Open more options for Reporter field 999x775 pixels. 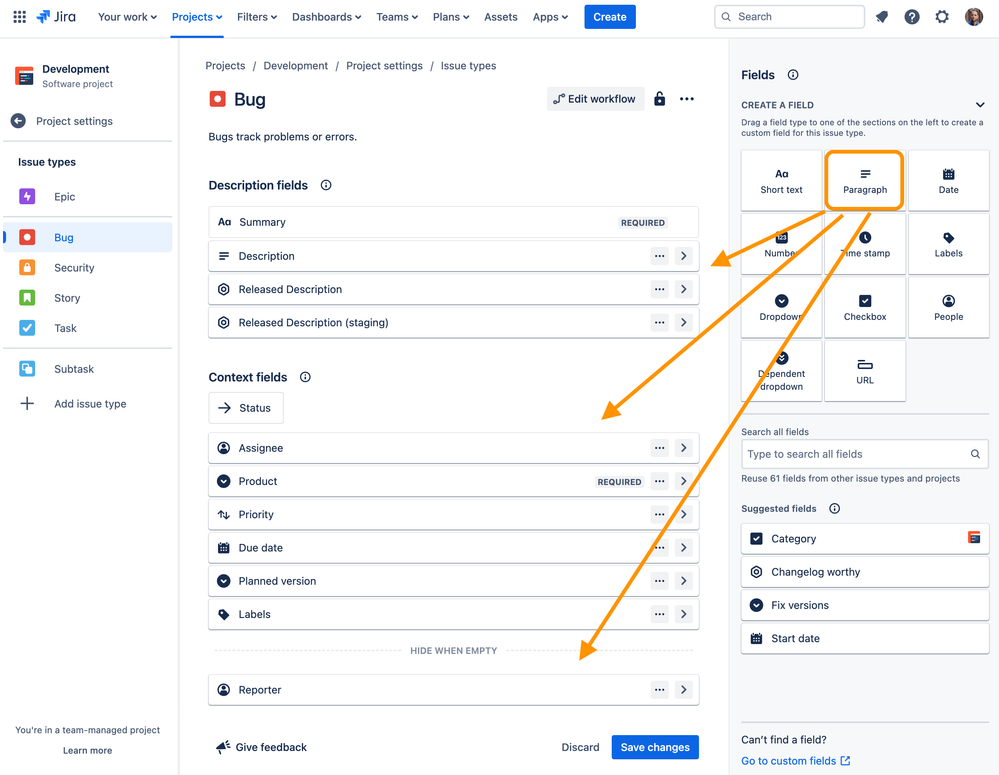[659, 690]
